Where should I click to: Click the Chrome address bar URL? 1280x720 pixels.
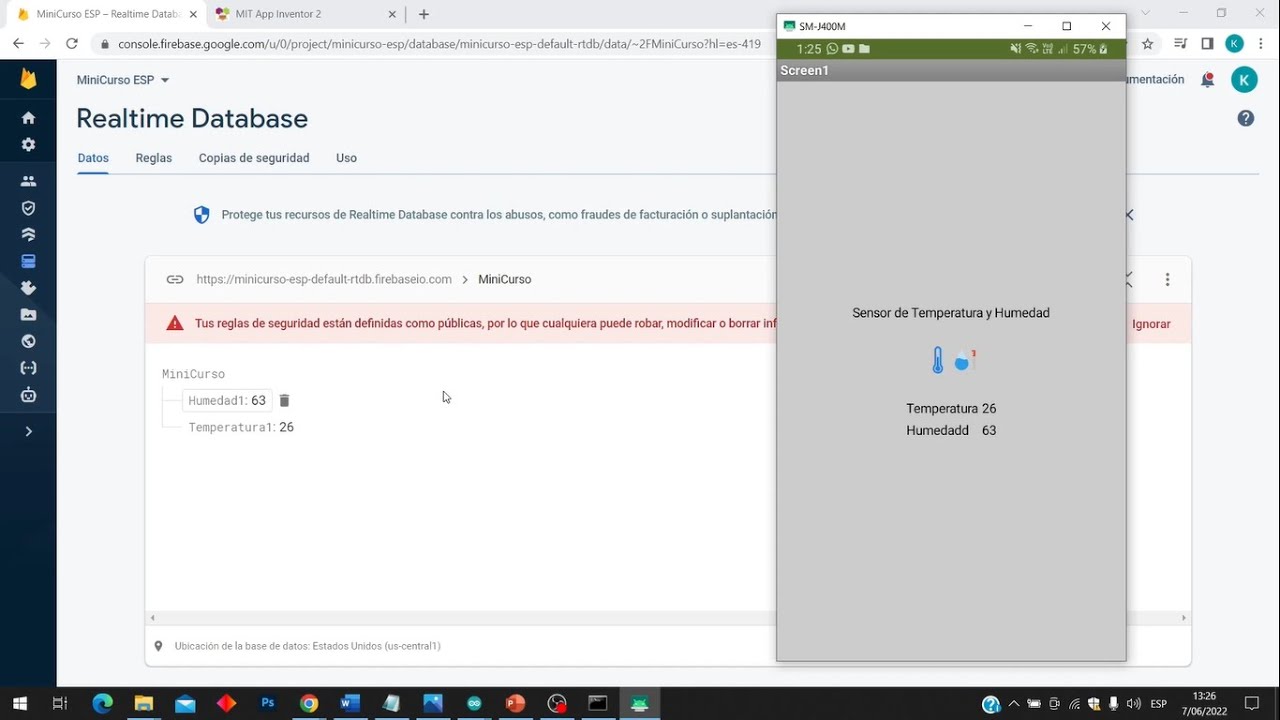(439, 44)
